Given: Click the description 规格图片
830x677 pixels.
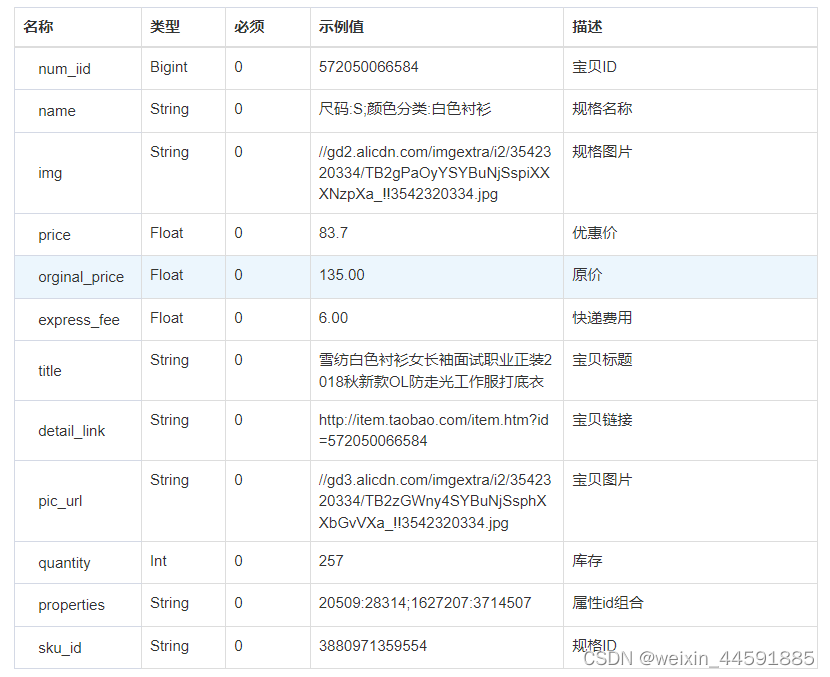Looking at the screenshot, I should [x=602, y=152].
